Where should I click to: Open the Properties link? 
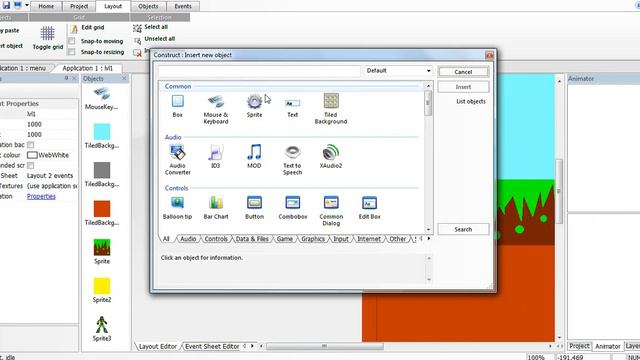coord(41,196)
